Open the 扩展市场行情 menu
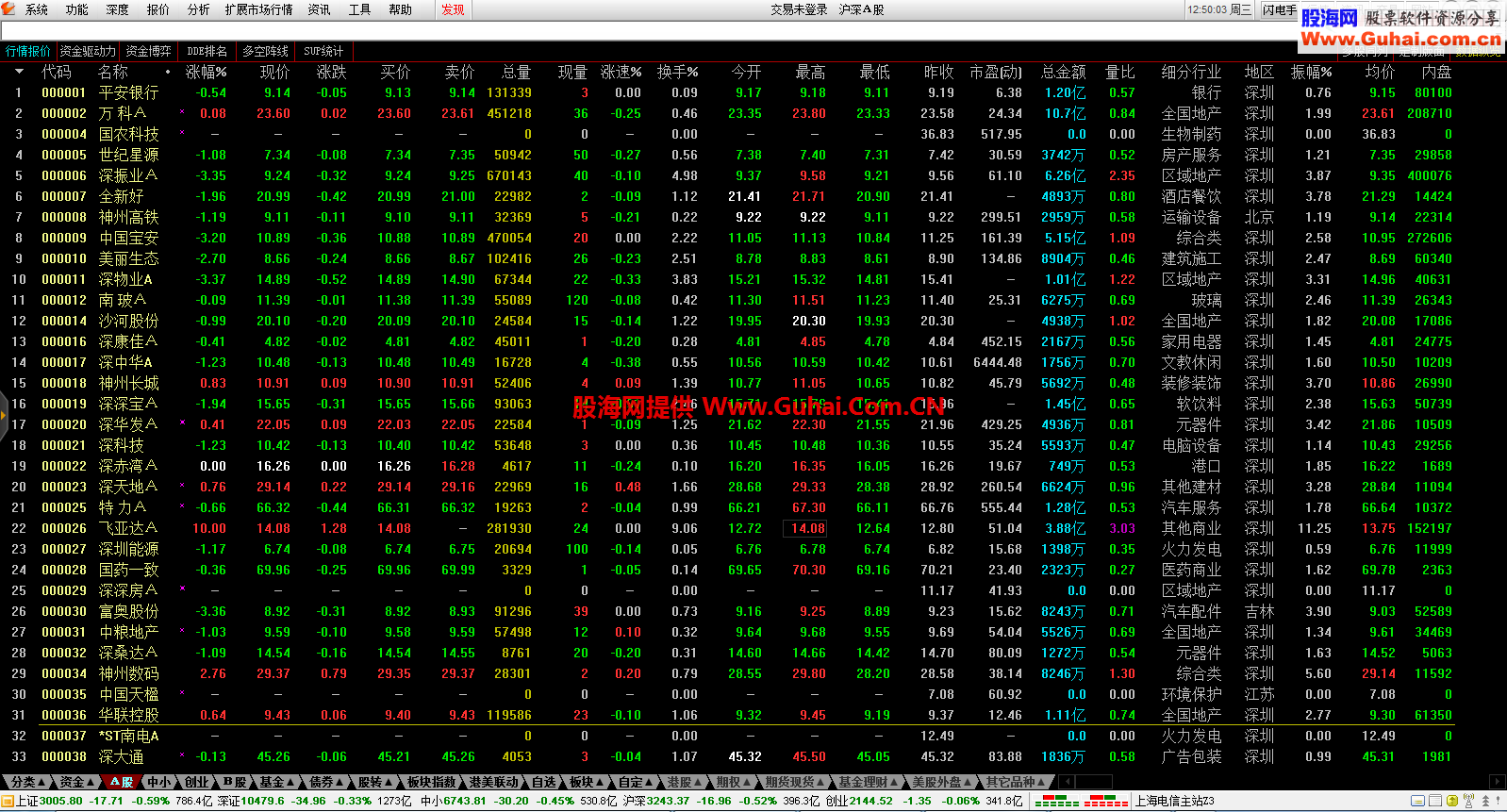1507x812 pixels. (x=259, y=9)
